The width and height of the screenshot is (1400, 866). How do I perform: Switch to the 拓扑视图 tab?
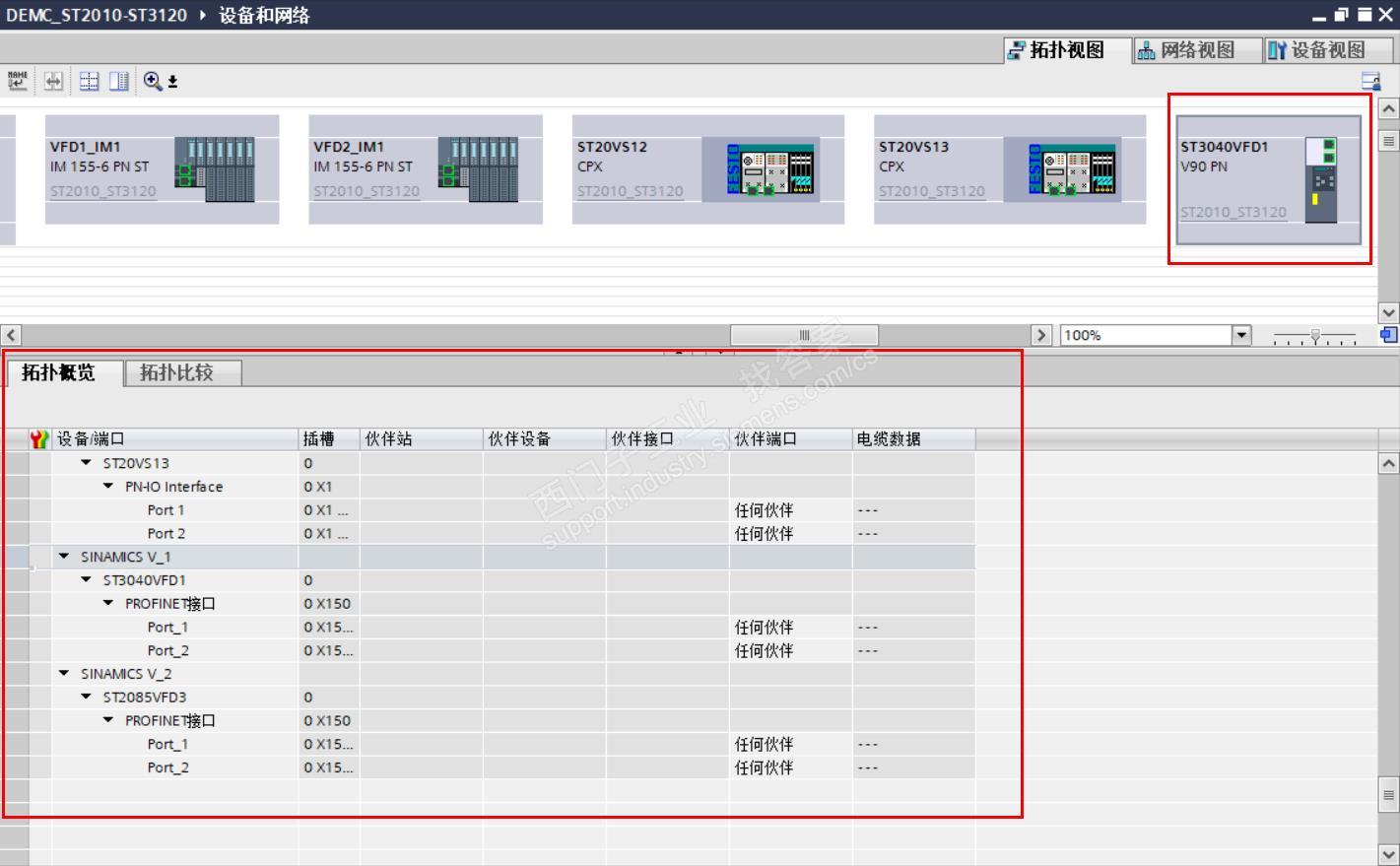pyautogui.click(x=1067, y=50)
